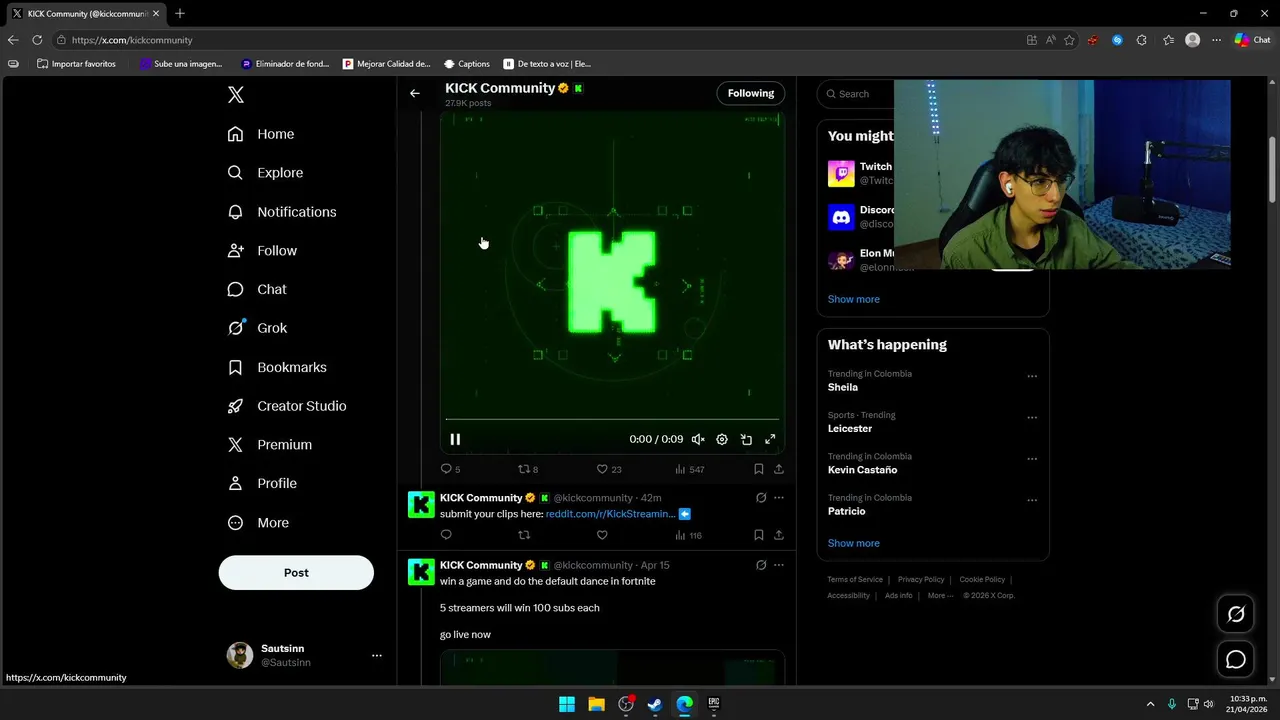Viewport: 1280px width, 720px height.
Task: Click the Following button for KICK Community
Action: point(751,93)
